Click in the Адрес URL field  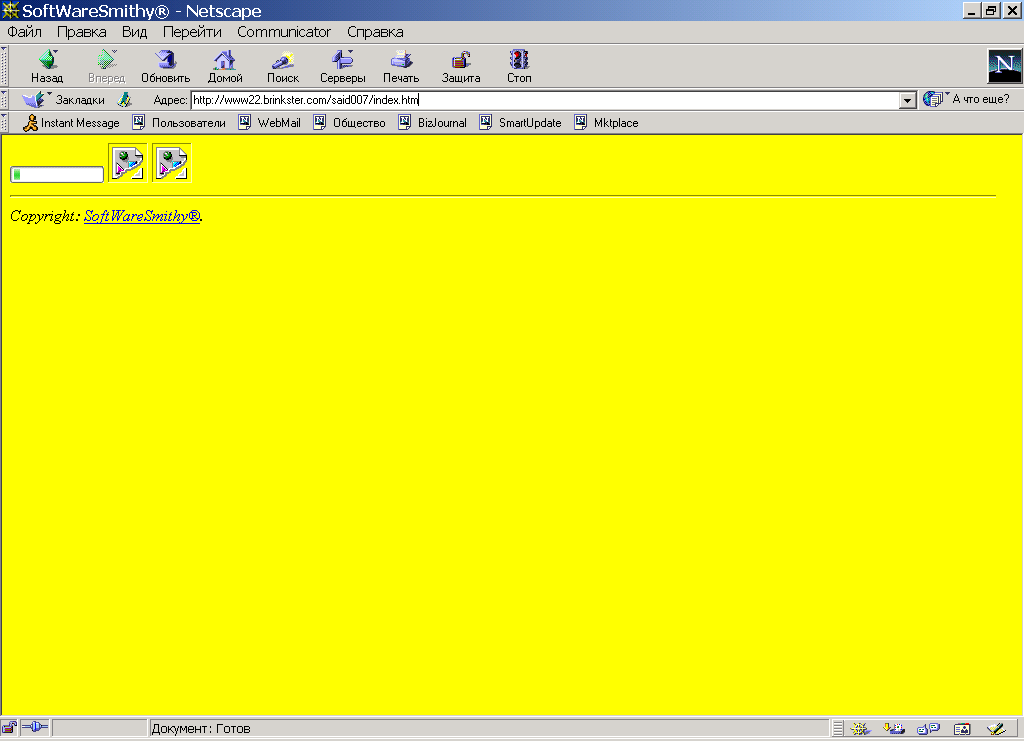tap(545, 100)
